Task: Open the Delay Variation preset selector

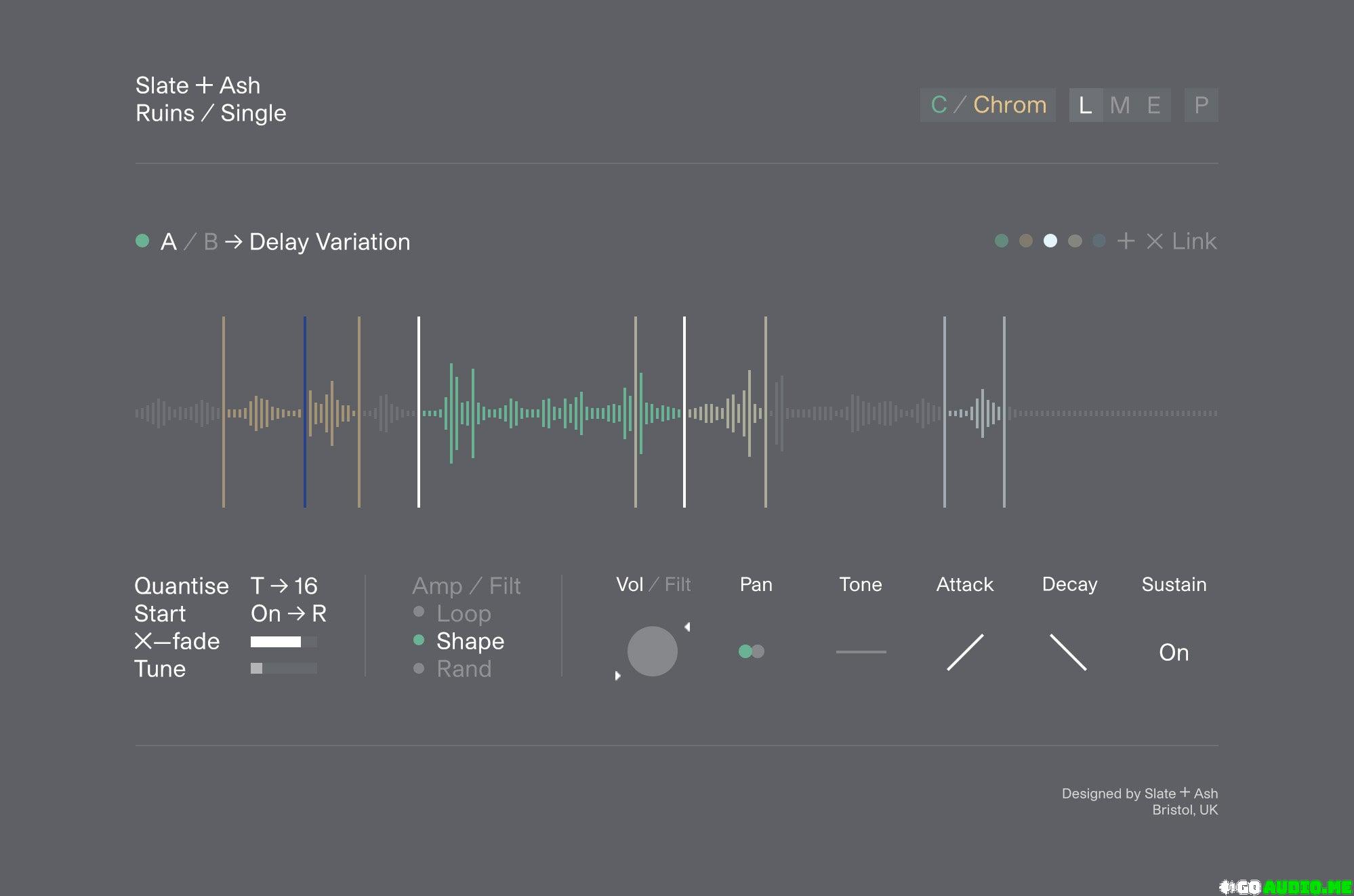Action: click(x=329, y=242)
